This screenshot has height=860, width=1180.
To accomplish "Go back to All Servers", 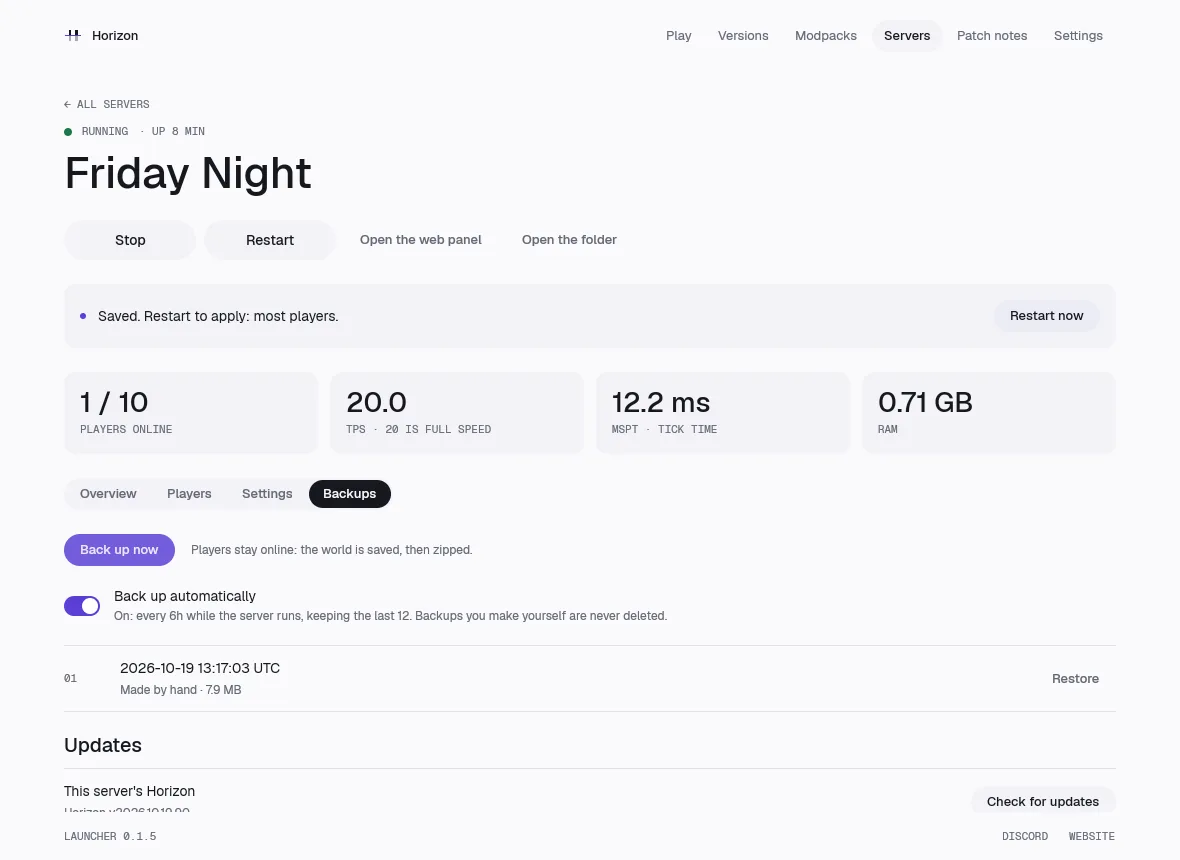I will 107,105.
